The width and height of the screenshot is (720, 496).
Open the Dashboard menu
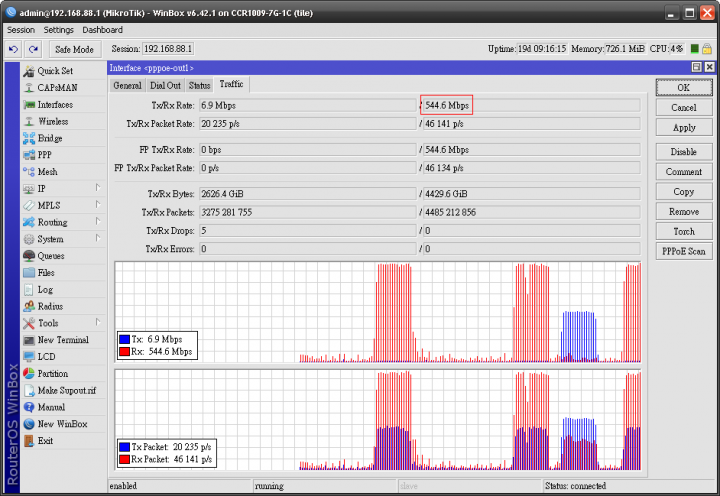click(x=102, y=30)
